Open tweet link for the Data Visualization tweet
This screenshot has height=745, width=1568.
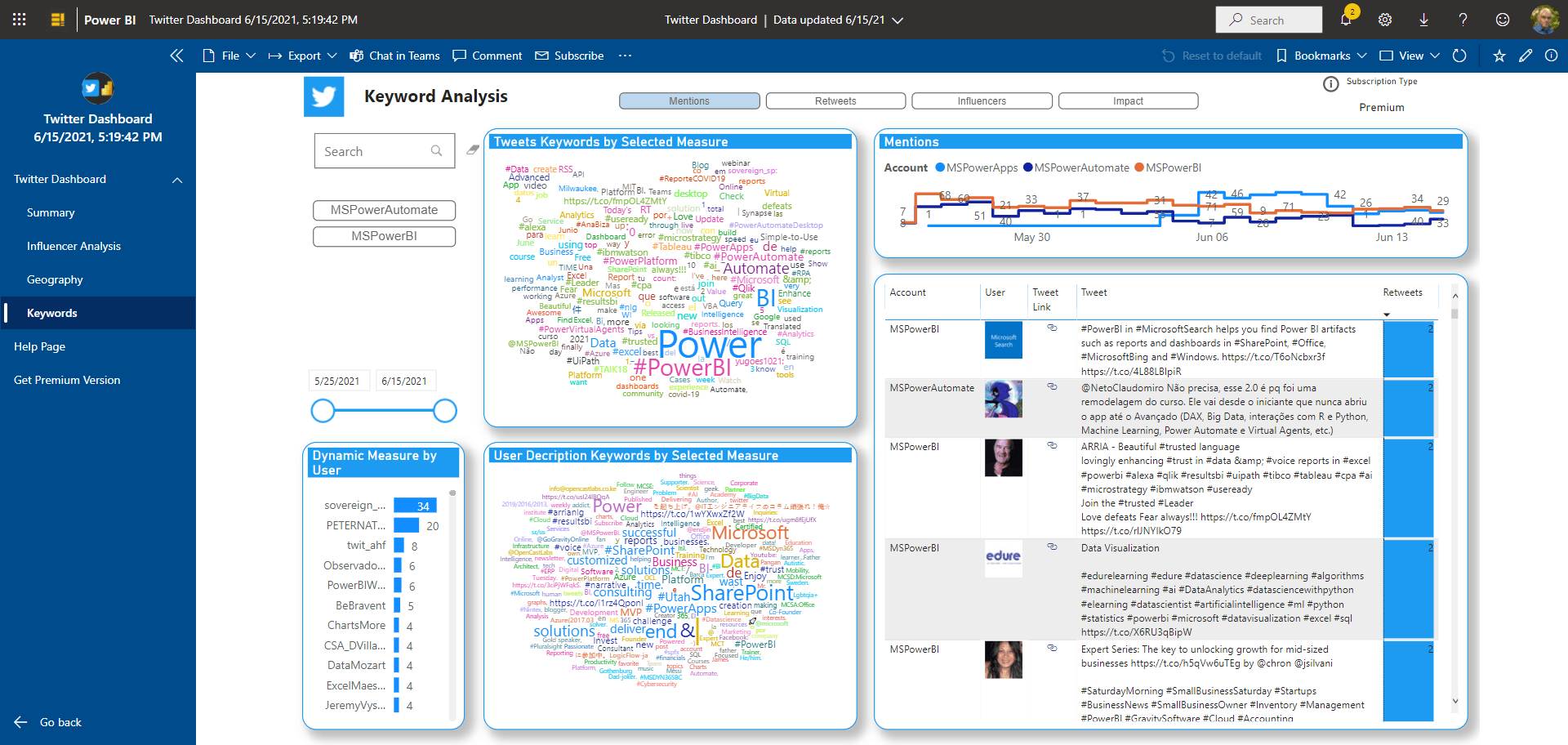pos(1053,546)
